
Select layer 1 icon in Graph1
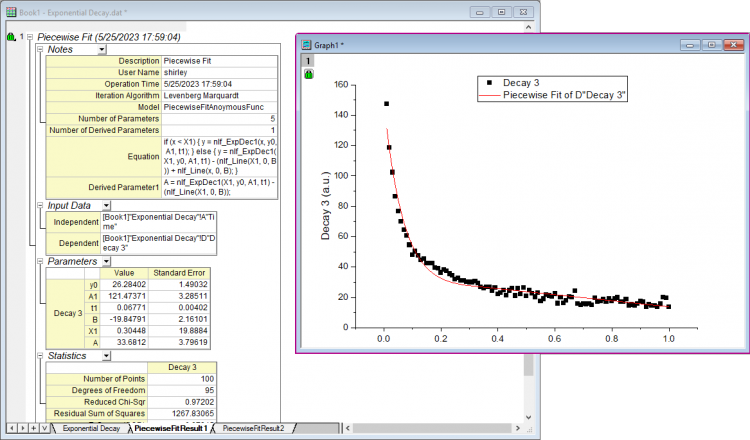pyautogui.click(x=308, y=61)
